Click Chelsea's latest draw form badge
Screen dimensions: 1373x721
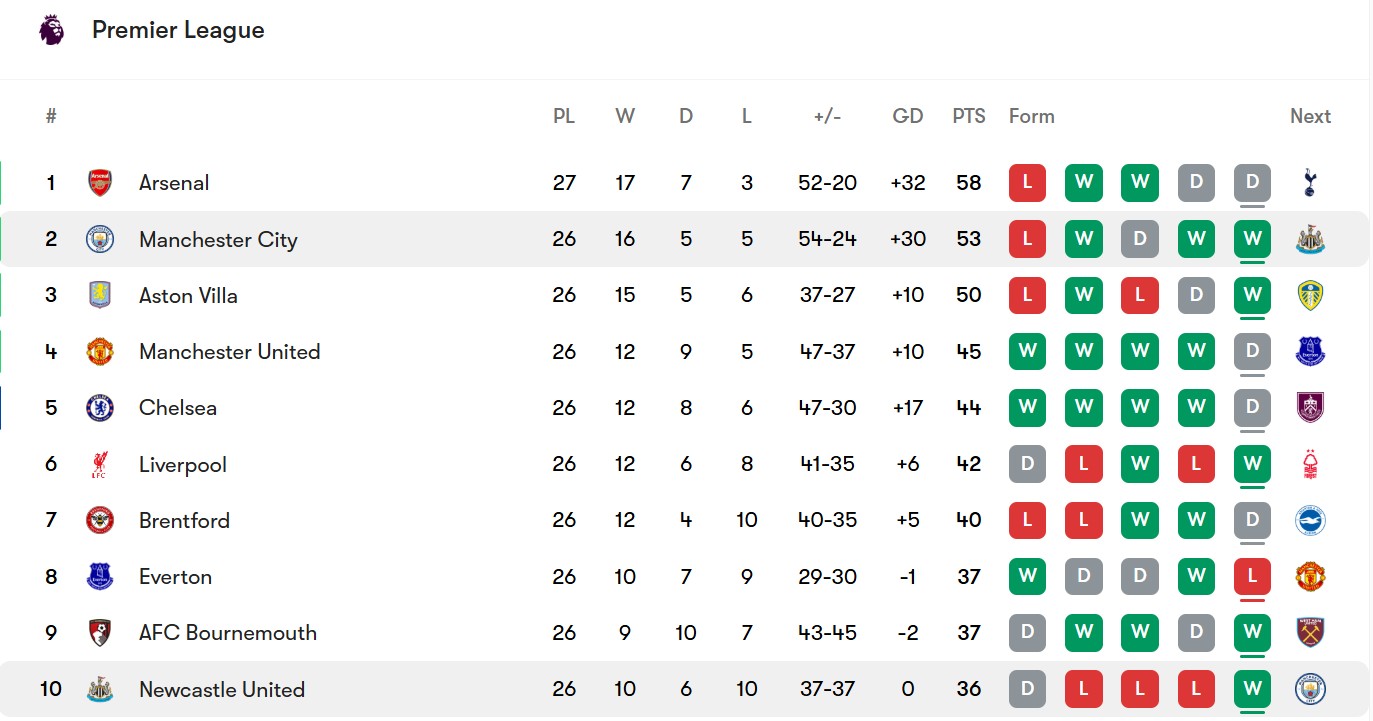tap(1252, 408)
